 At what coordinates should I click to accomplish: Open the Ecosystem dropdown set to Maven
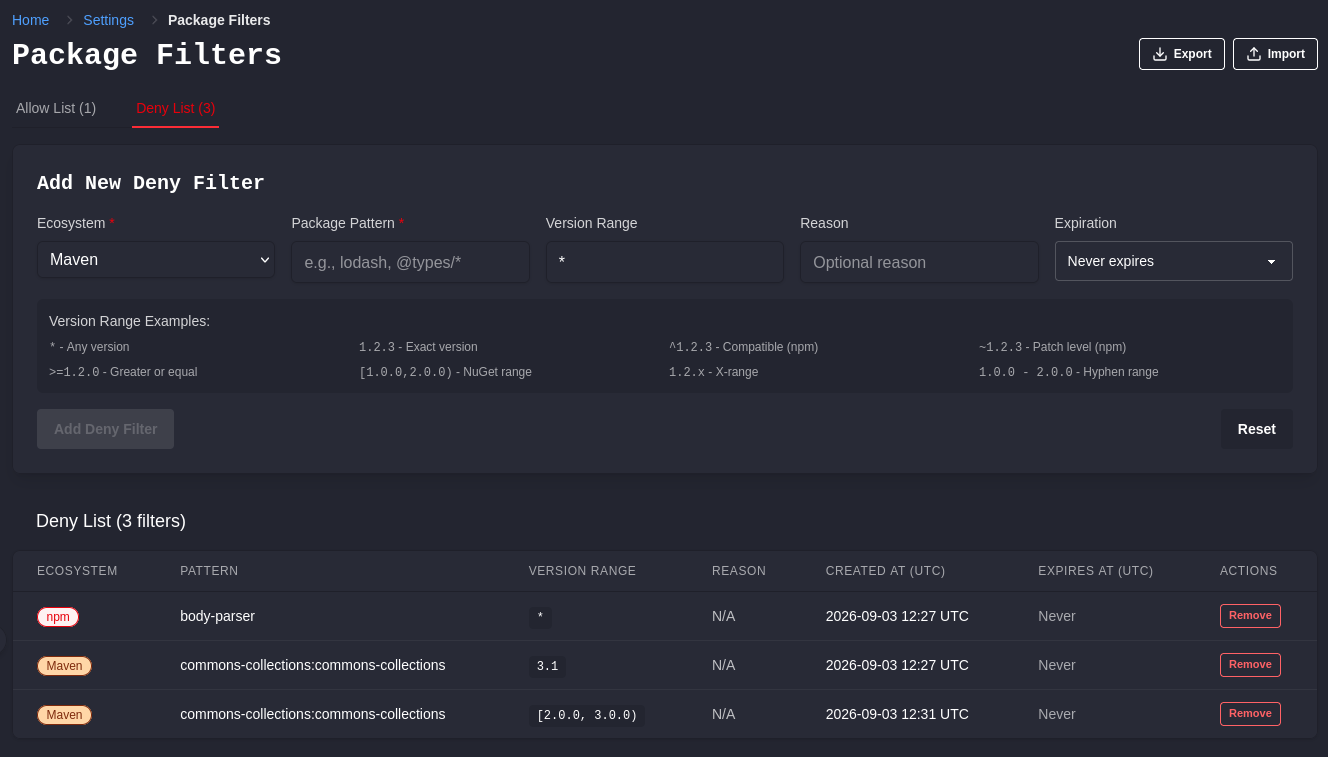[156, 260]
